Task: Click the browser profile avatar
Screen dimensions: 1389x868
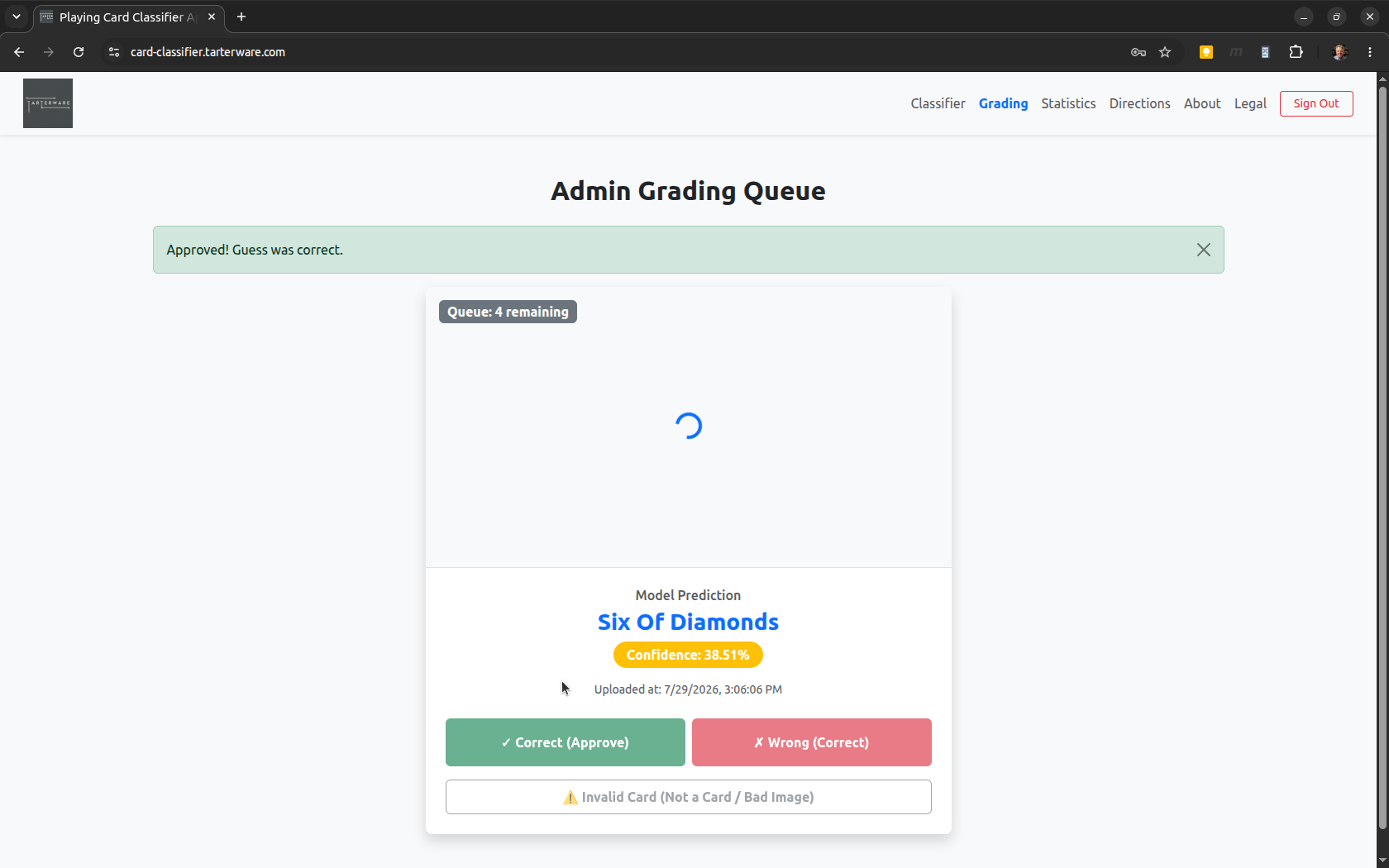Action: click(1340, 52)
